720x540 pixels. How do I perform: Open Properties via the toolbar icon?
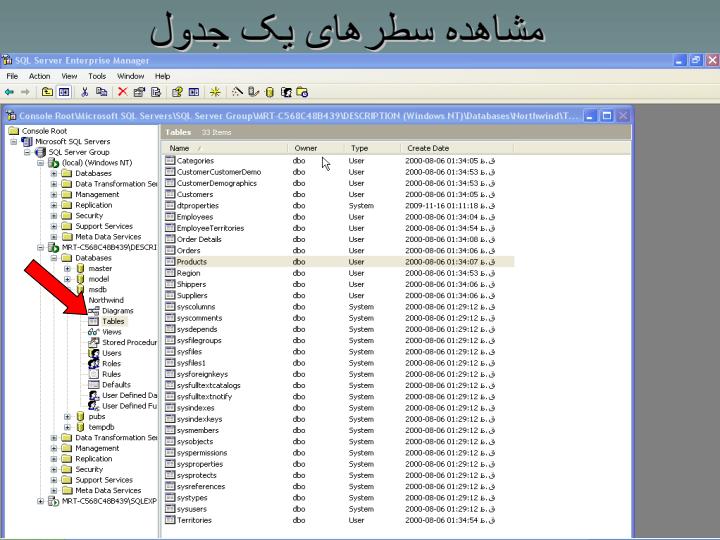[x=139, y=92]
